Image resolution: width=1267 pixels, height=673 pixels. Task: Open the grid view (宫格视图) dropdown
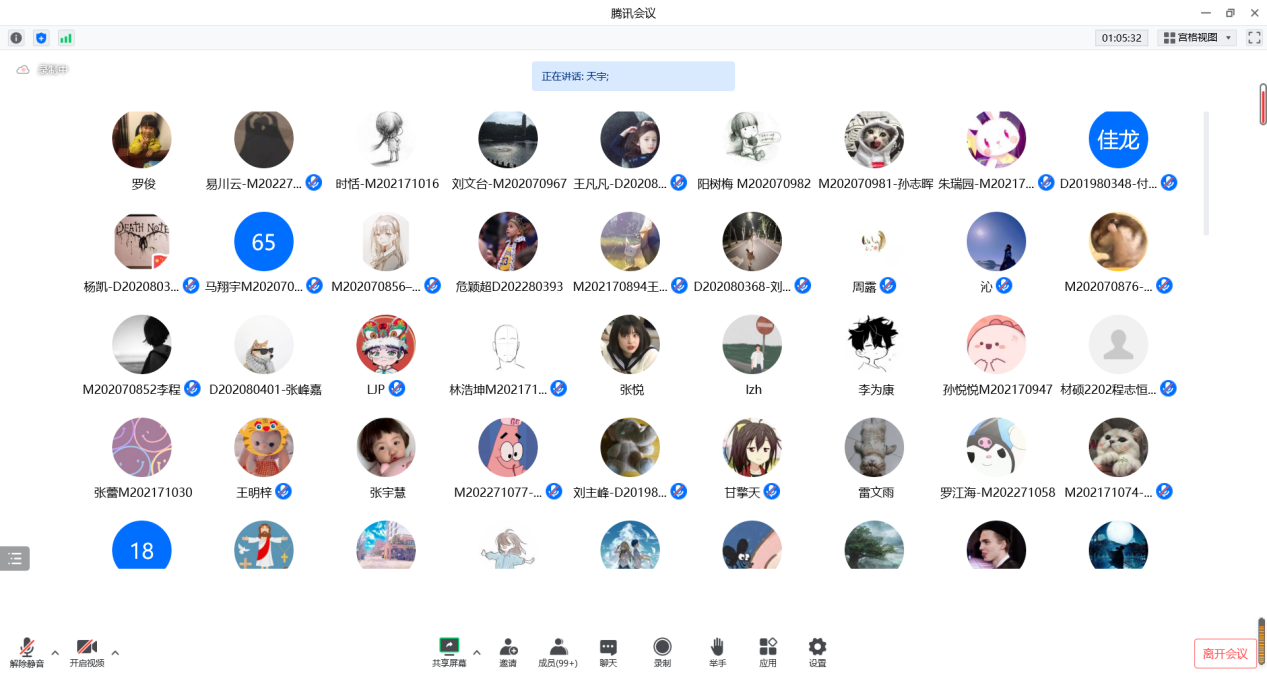[x=1197, y=38]
